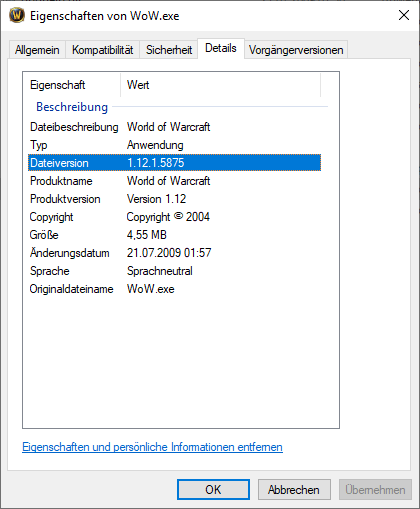This screenshot has width=420, height=509.
Task: Select the Dateibeschreibung row
Action: (x=174, y=127)
